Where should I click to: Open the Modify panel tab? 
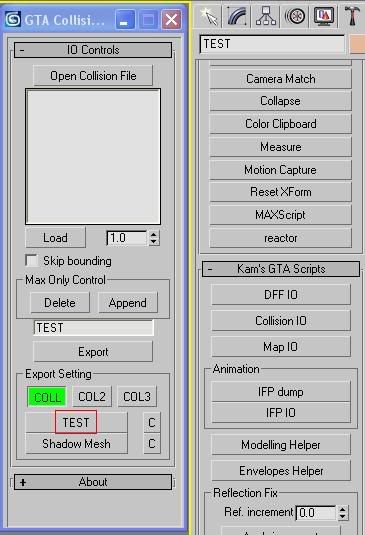(x=236, y=16)
